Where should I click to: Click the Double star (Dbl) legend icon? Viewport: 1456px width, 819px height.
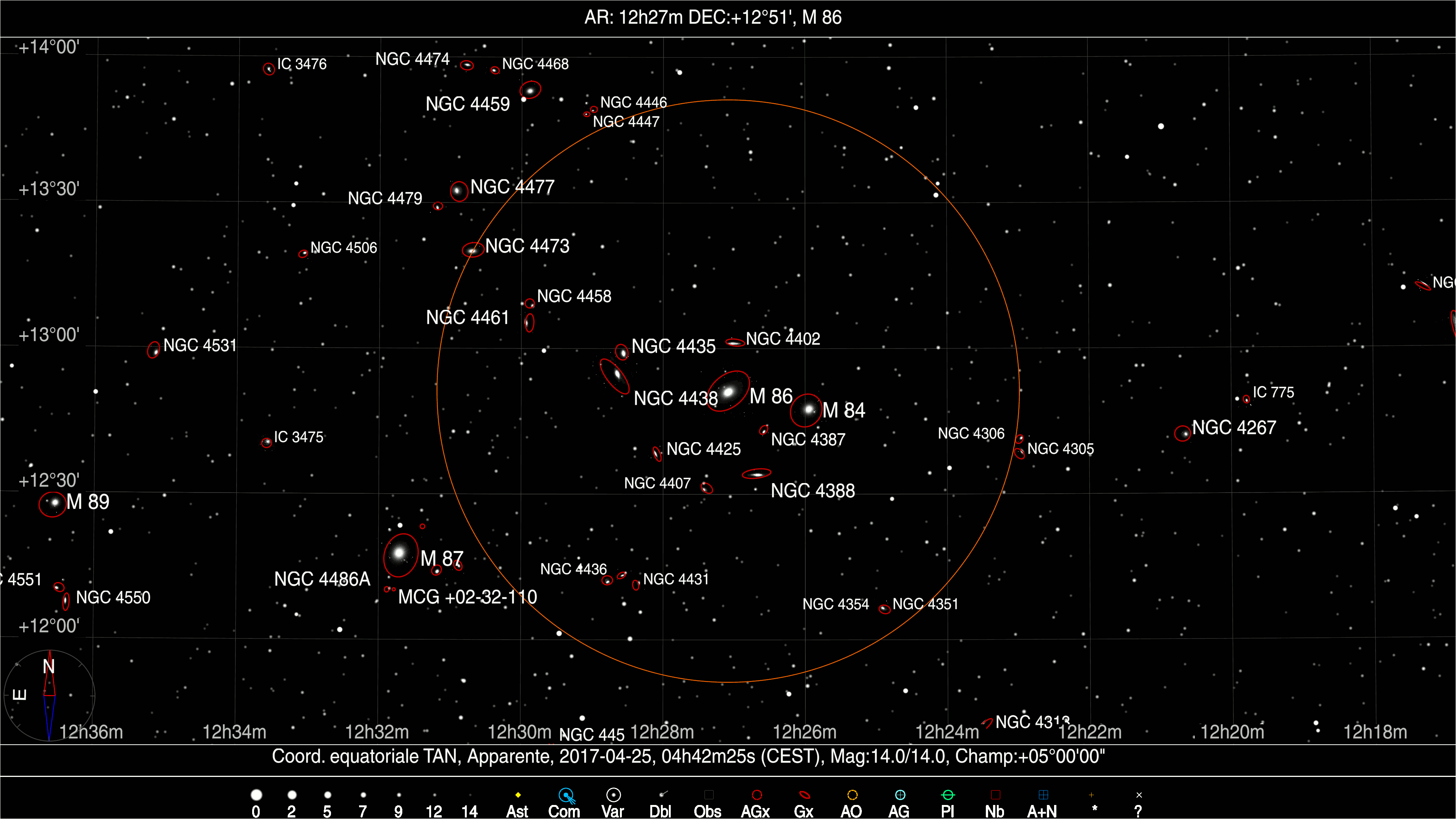pos(663,795)
